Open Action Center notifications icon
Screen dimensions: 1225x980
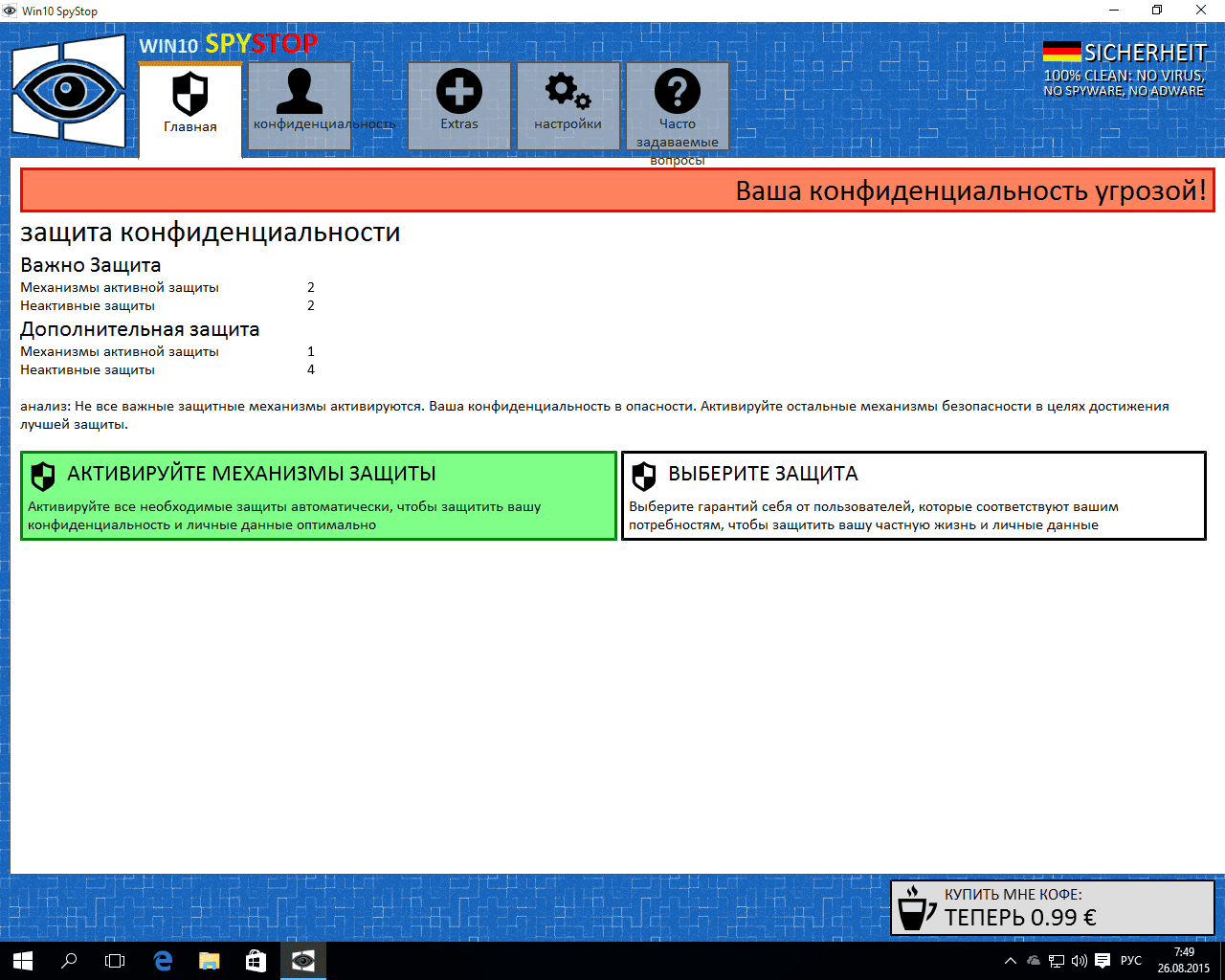(x=1102, y=961)
